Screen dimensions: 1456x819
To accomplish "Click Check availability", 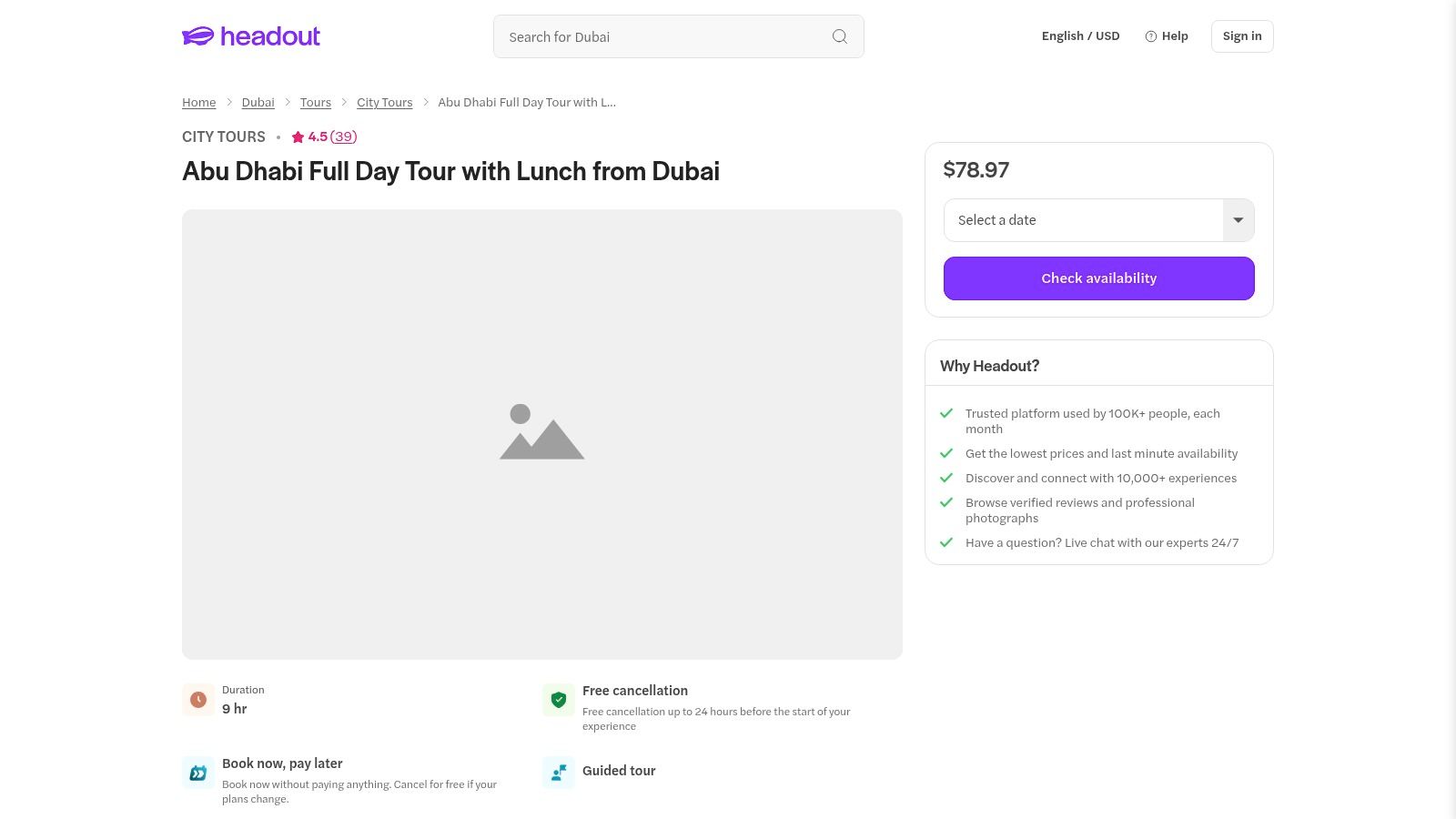I will click(1098, 278).
